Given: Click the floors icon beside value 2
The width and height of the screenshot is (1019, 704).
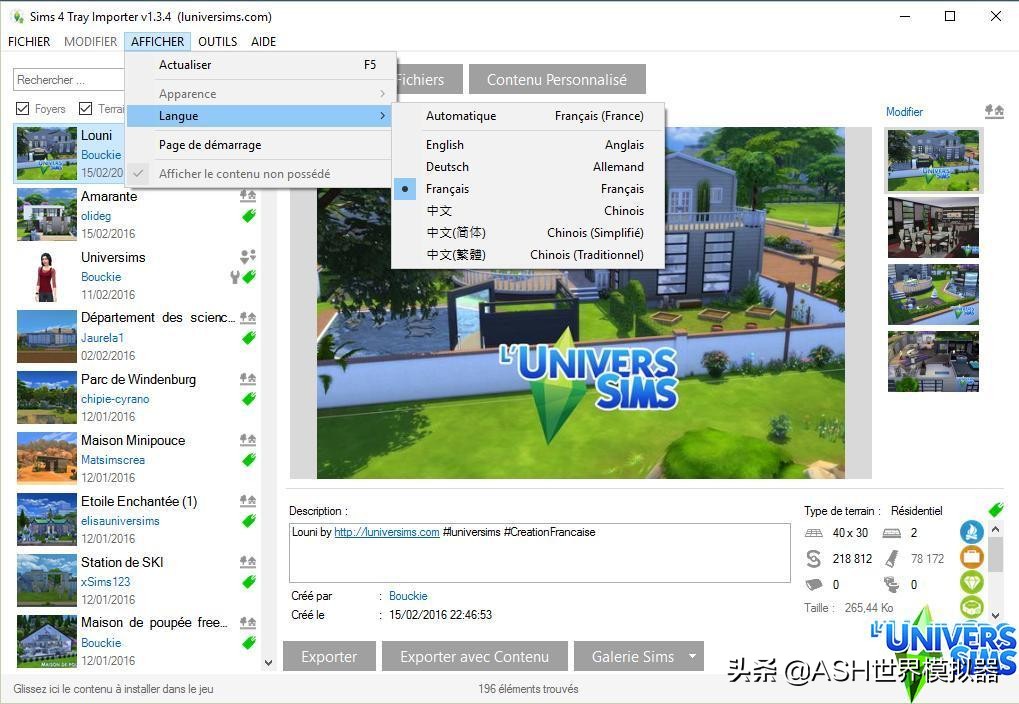Looking at the screenshot, I should tap(892, 533).
